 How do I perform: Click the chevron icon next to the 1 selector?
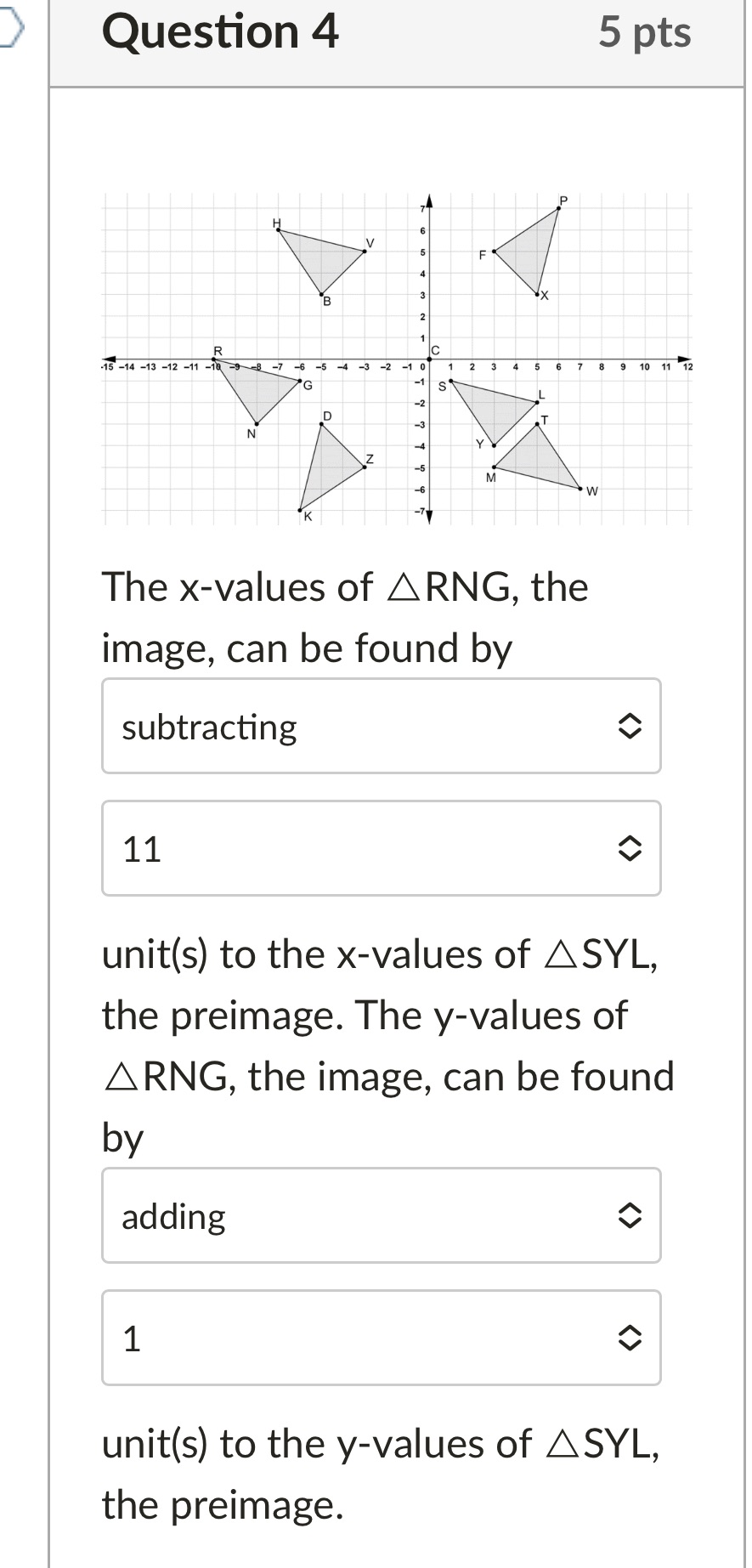click(x=630, y=1339)
